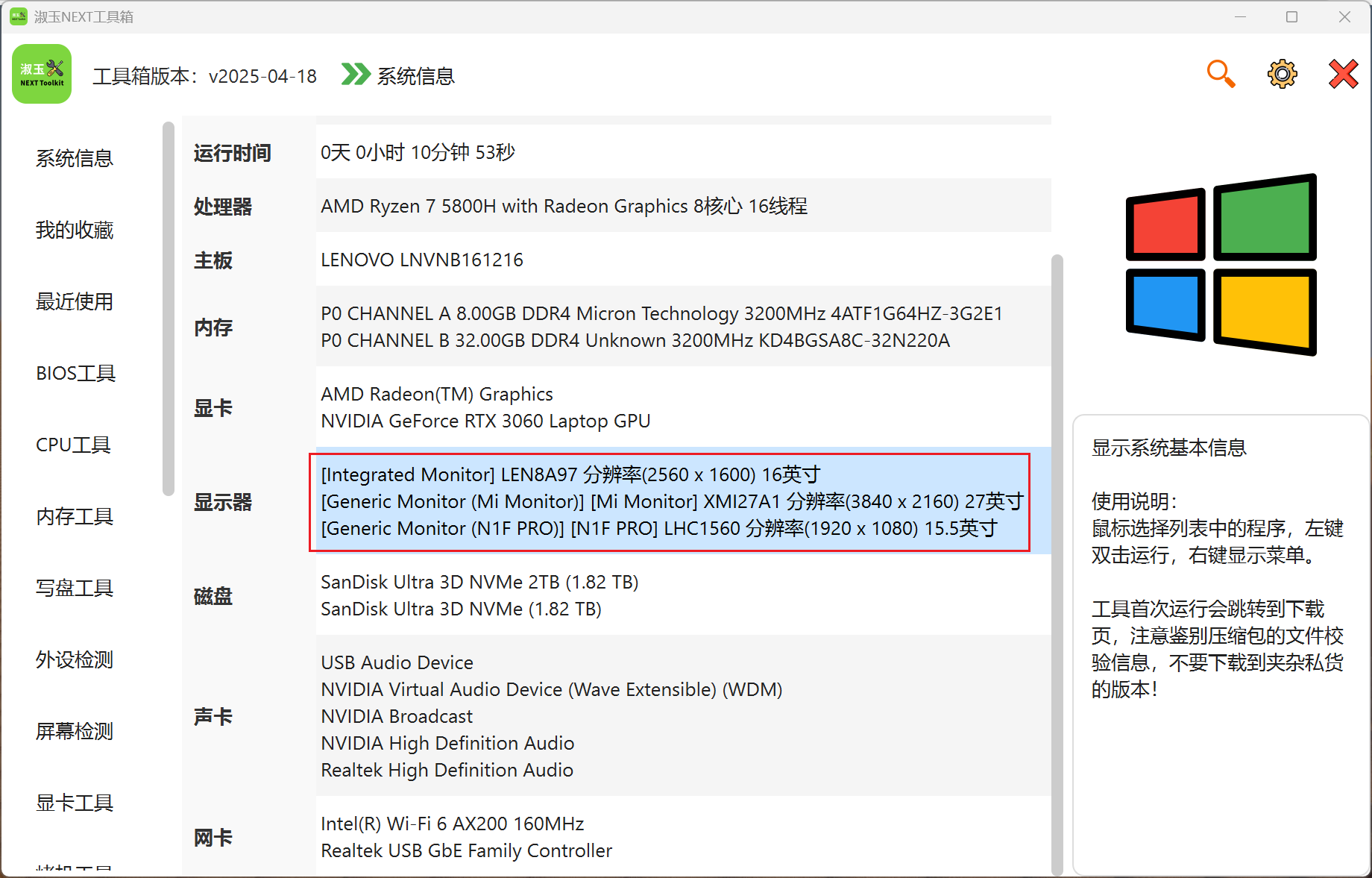Screen dimensions: 1372x878
Task: Select 系统信息 in the sidebar
Action: tap(75, 158)
